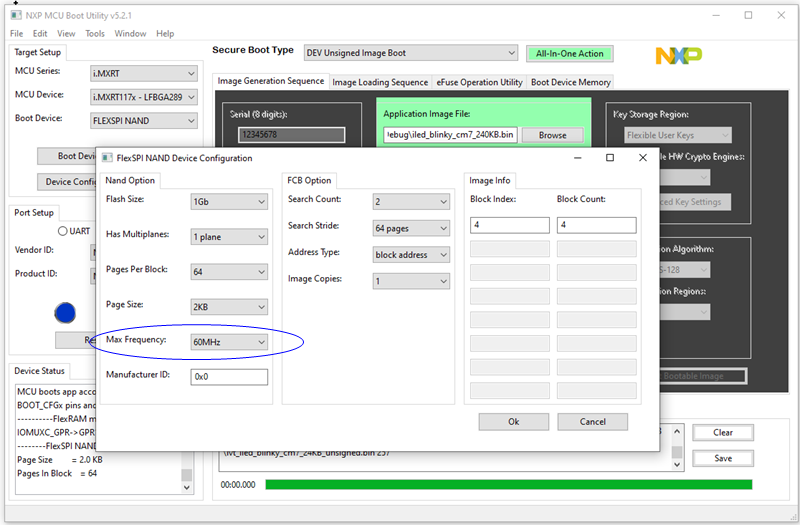Click the Cancel button in dialog
Viewport: 800px width, 525px height.
coord(592,422)
